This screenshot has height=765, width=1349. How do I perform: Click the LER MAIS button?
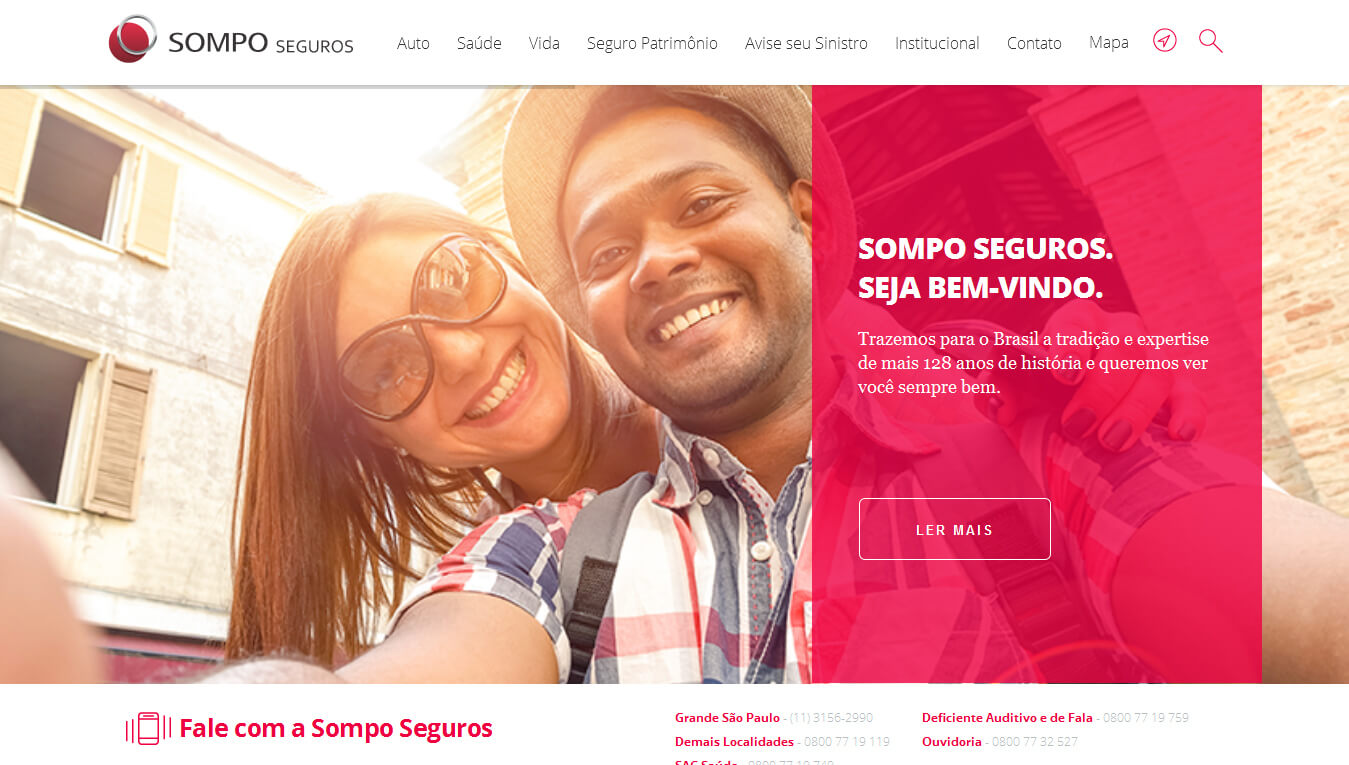click(x=954, y=529)
